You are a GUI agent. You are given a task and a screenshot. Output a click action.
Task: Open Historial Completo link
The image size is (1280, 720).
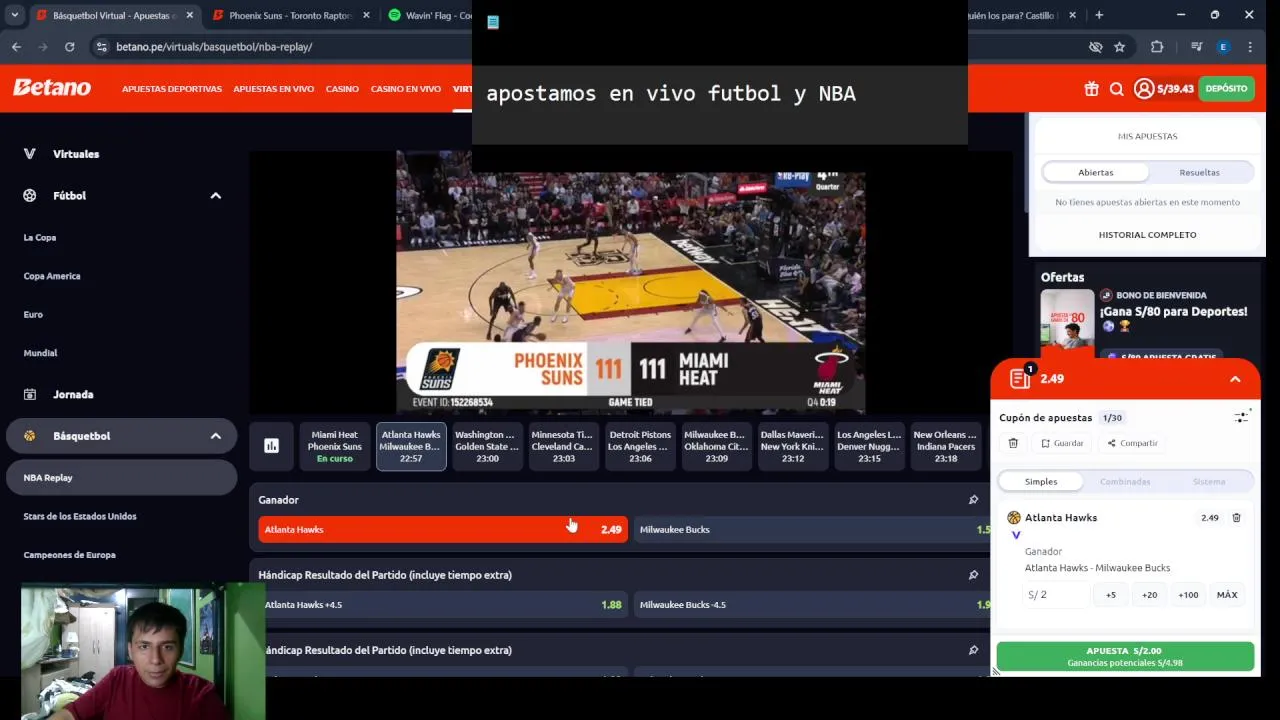tap(1147, 235)
